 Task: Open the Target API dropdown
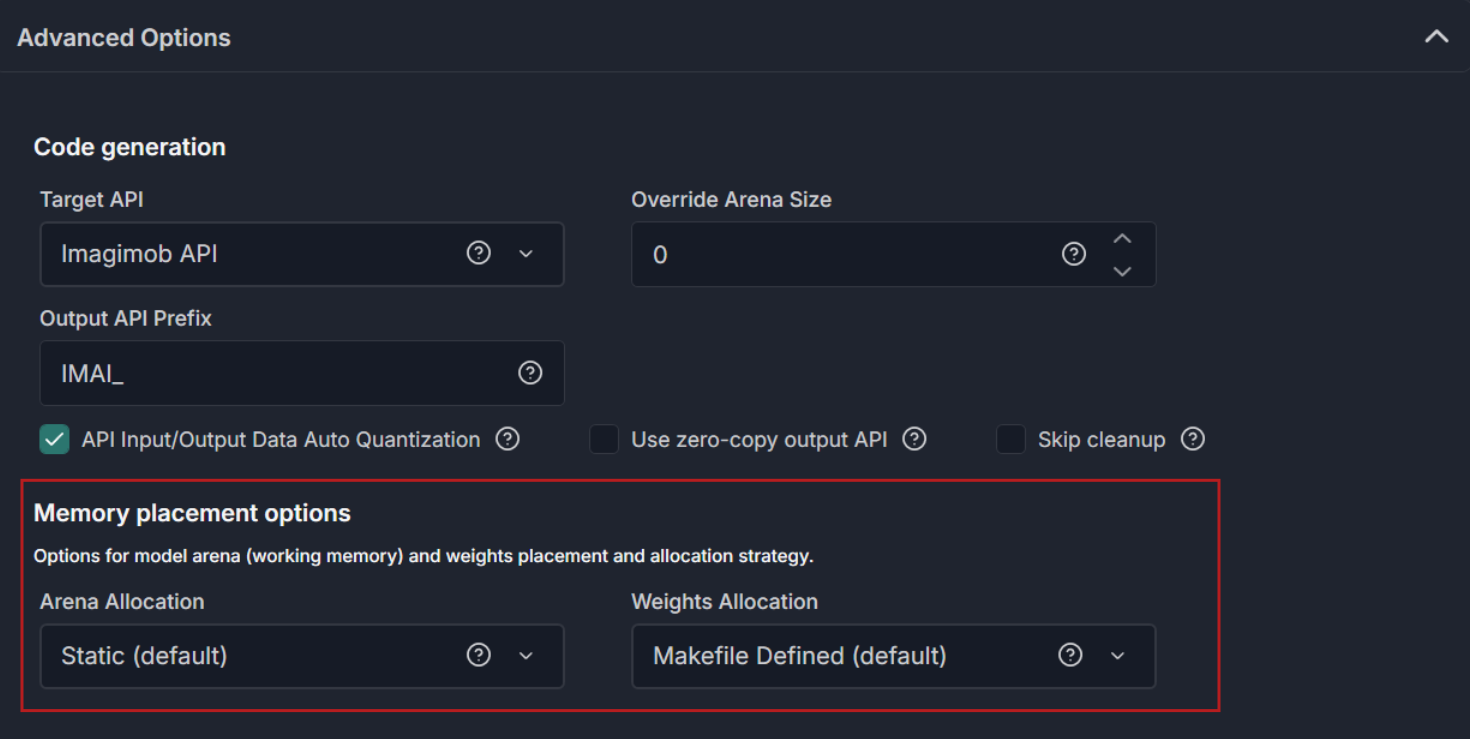click(x=302, y=254)
